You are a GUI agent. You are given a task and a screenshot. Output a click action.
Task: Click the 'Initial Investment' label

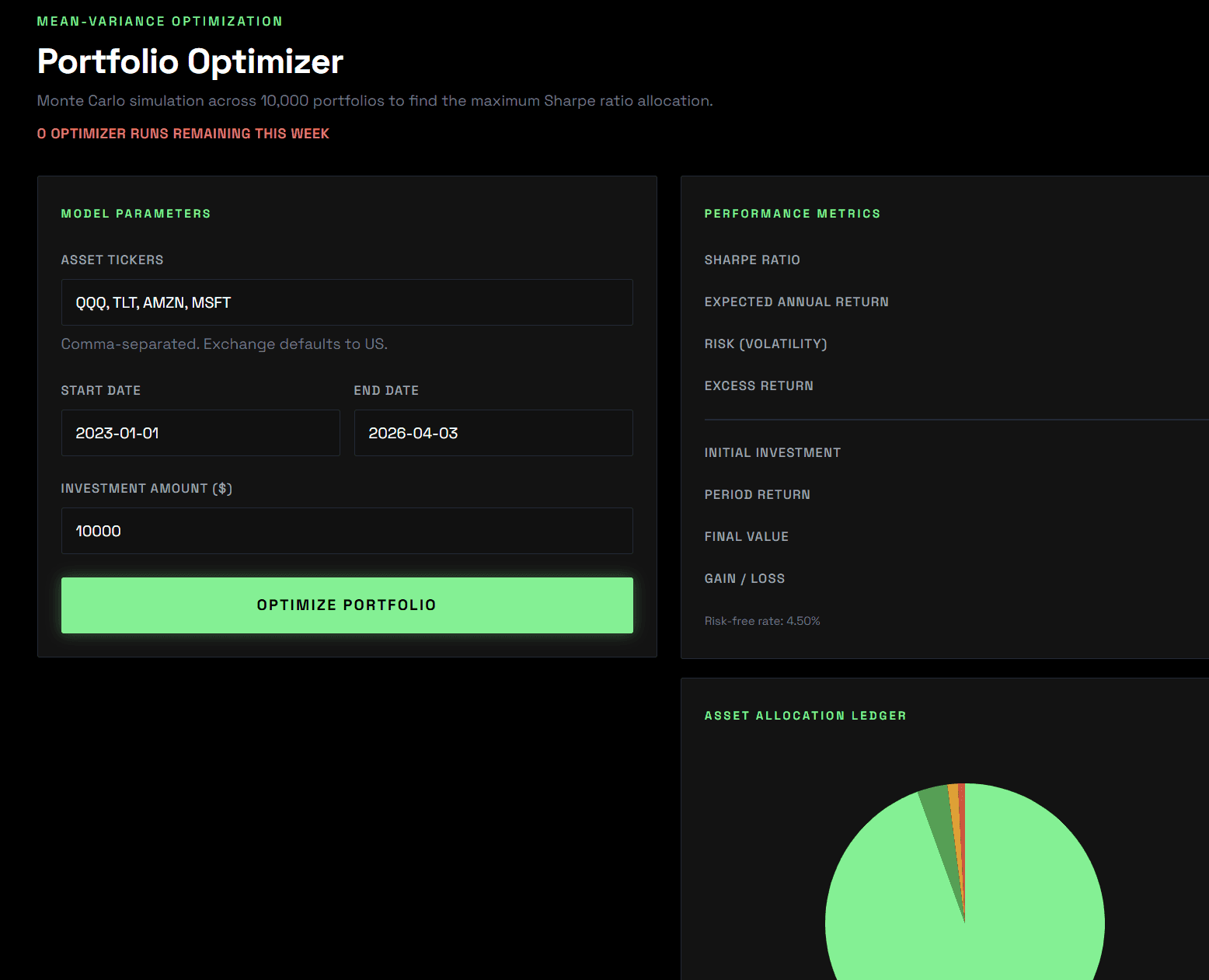tap(772, 452)
